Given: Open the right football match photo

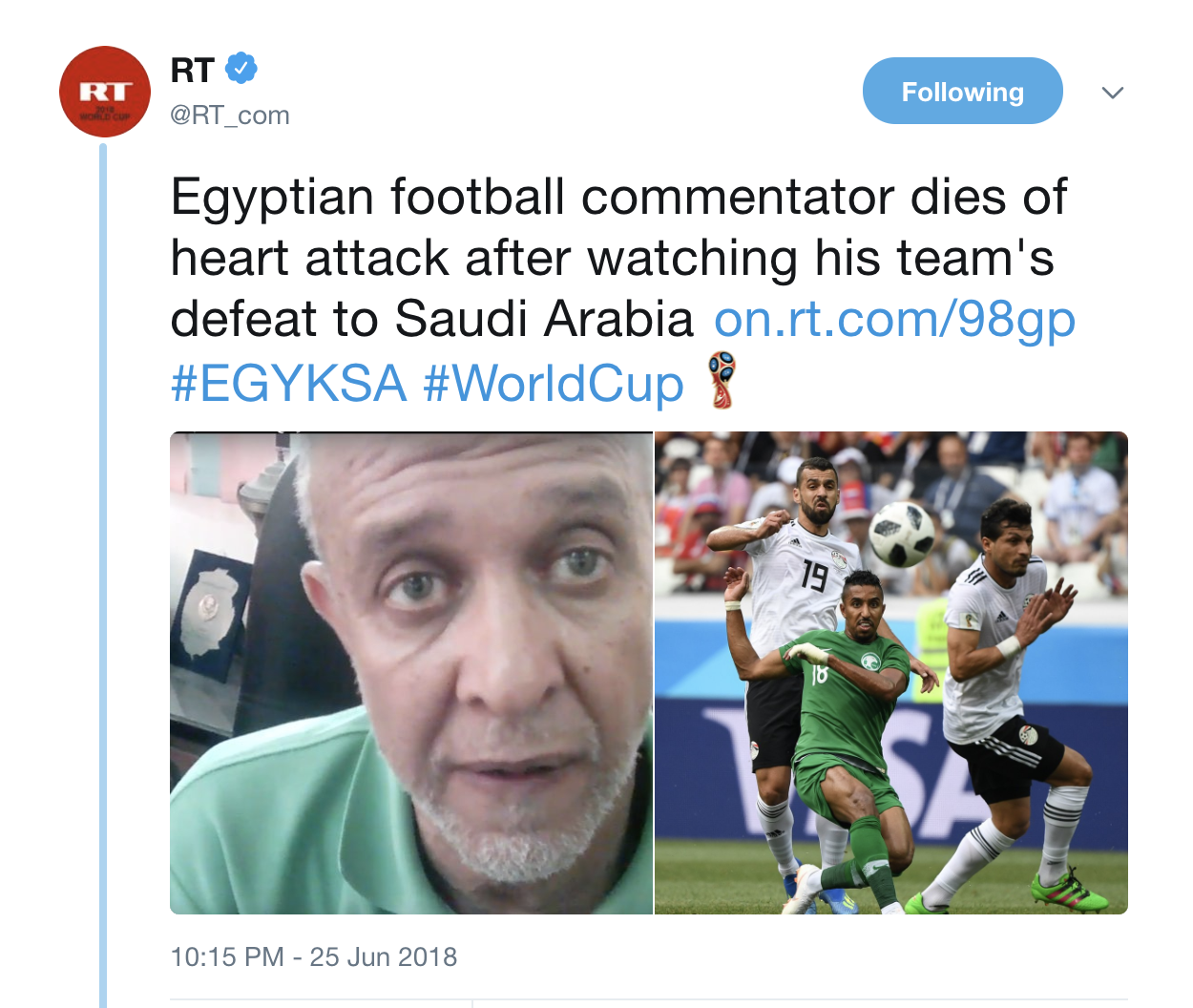Looking at the screenshot, I should tap(890, 673).
